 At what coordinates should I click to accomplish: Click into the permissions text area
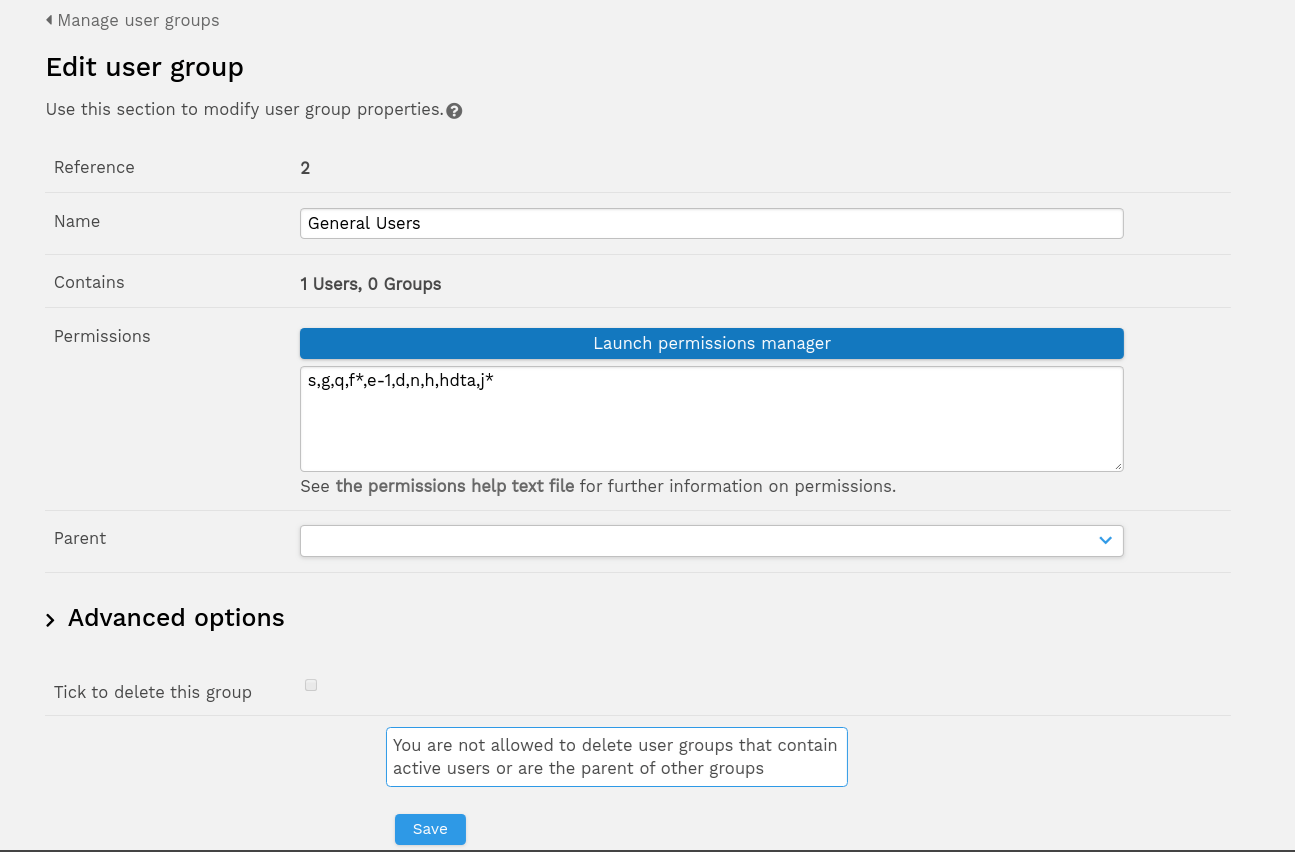711,418
